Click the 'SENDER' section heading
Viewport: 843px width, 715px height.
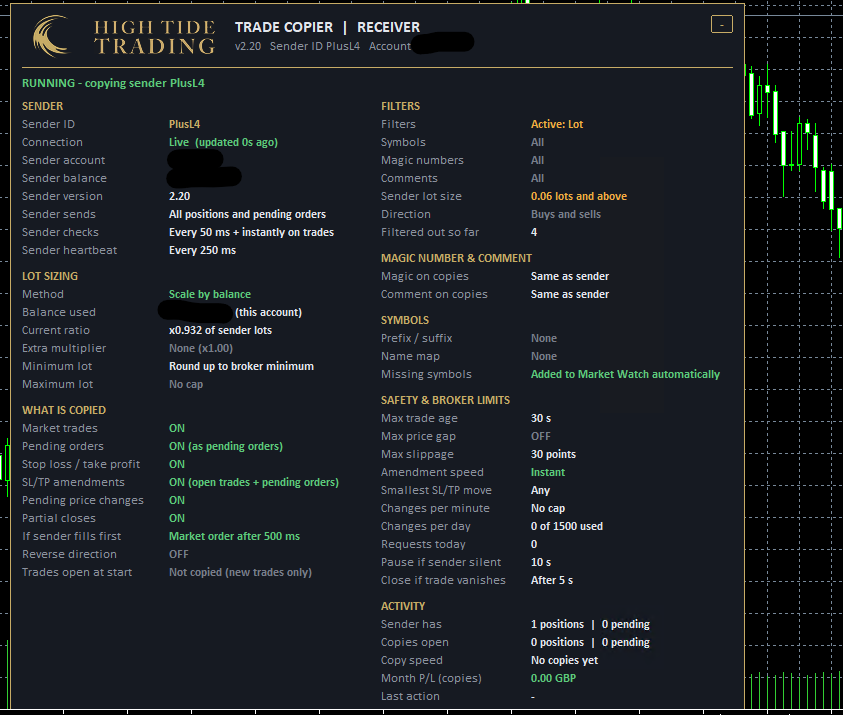click(42, 106)
